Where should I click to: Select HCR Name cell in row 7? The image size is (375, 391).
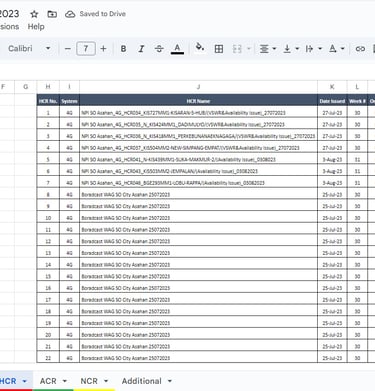198,183
